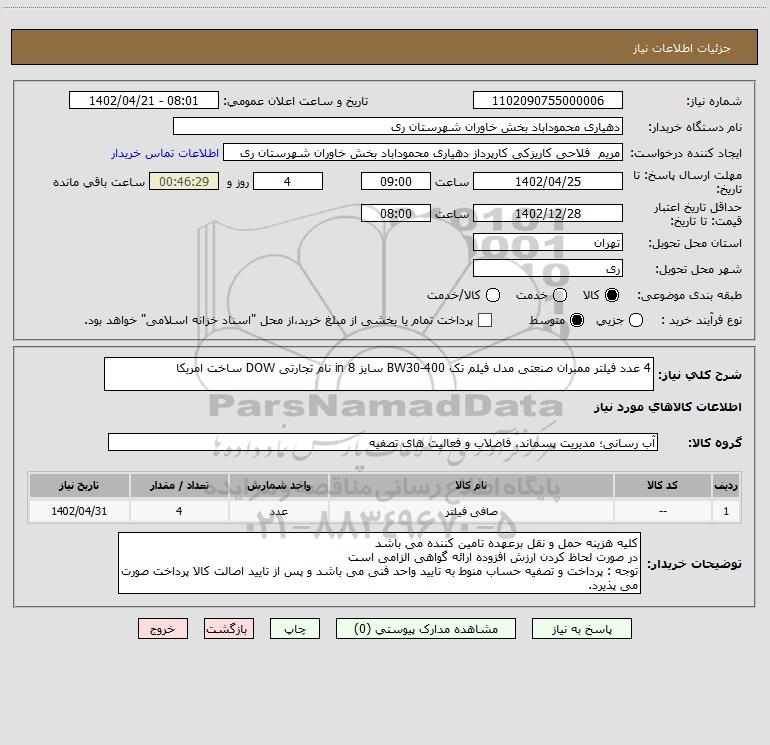Click the کد کالا column header

point(662,485)
